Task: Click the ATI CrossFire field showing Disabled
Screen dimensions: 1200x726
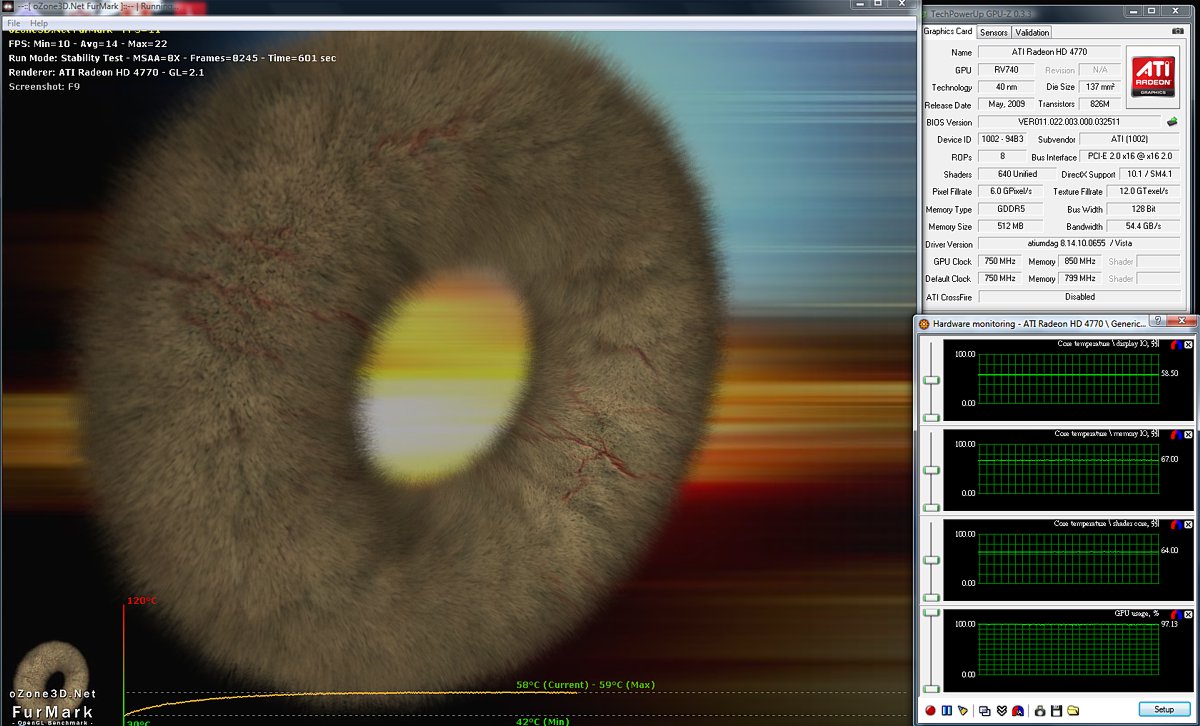Action: tap(1079, 297)
